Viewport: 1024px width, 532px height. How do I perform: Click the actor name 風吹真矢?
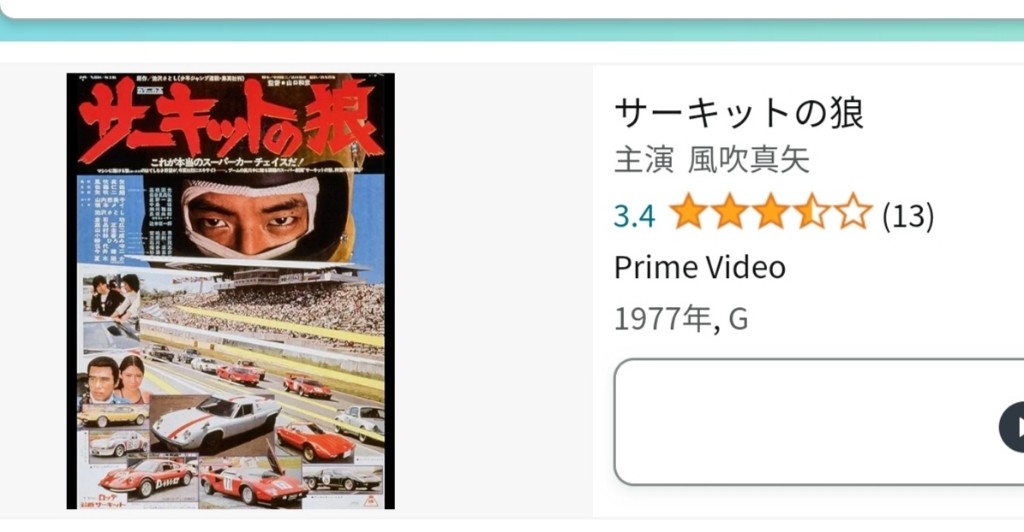tap(748, 161)
